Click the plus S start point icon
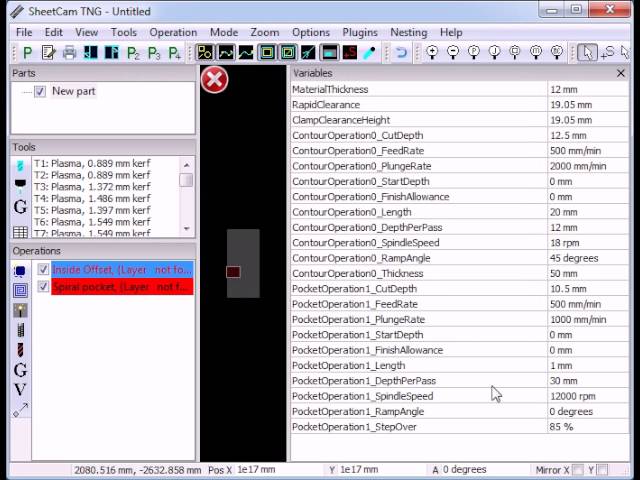Screen dimensions: 640x480 (x=608, y=53)
